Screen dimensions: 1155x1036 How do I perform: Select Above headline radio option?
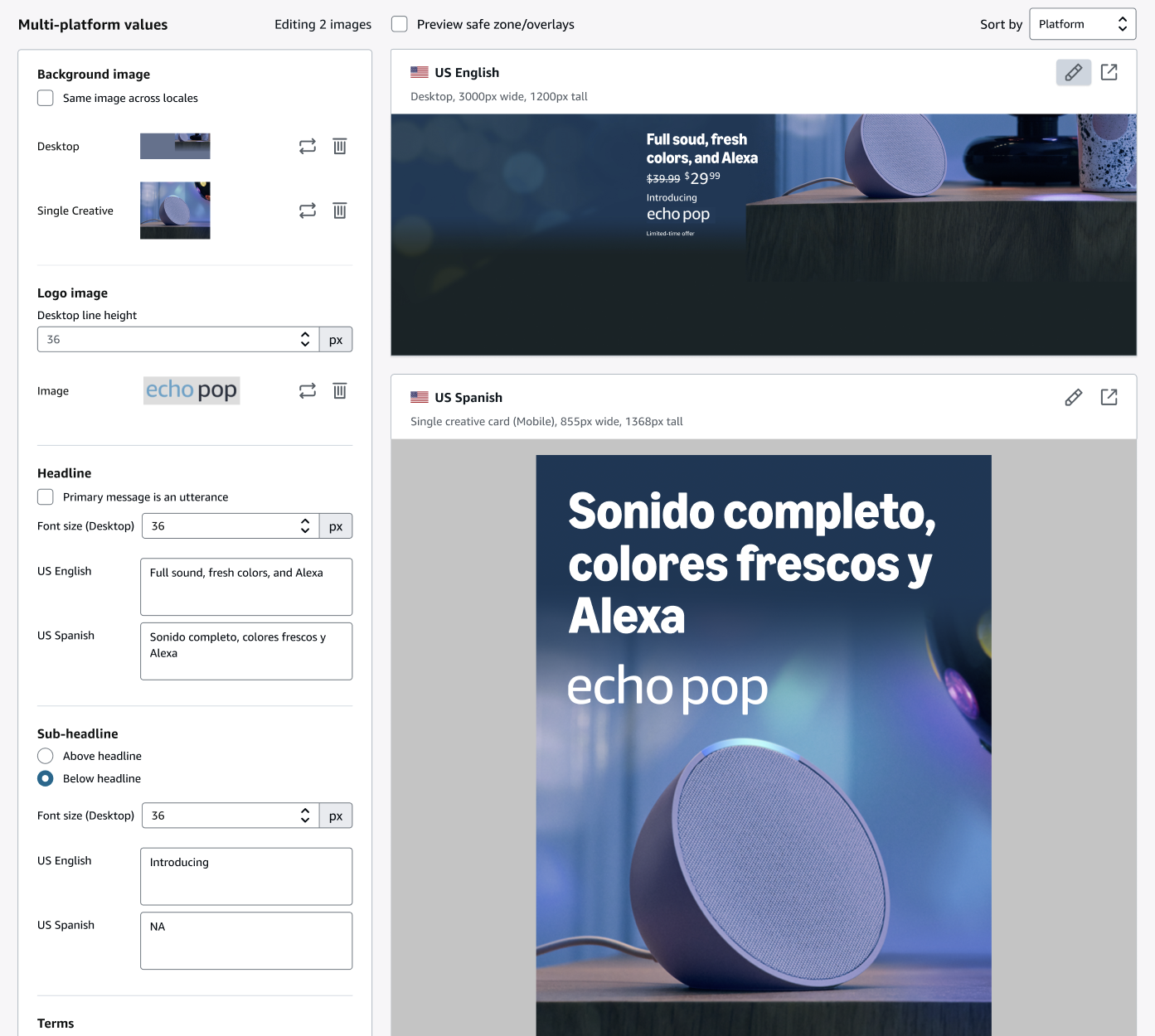(x=46, y=756)
